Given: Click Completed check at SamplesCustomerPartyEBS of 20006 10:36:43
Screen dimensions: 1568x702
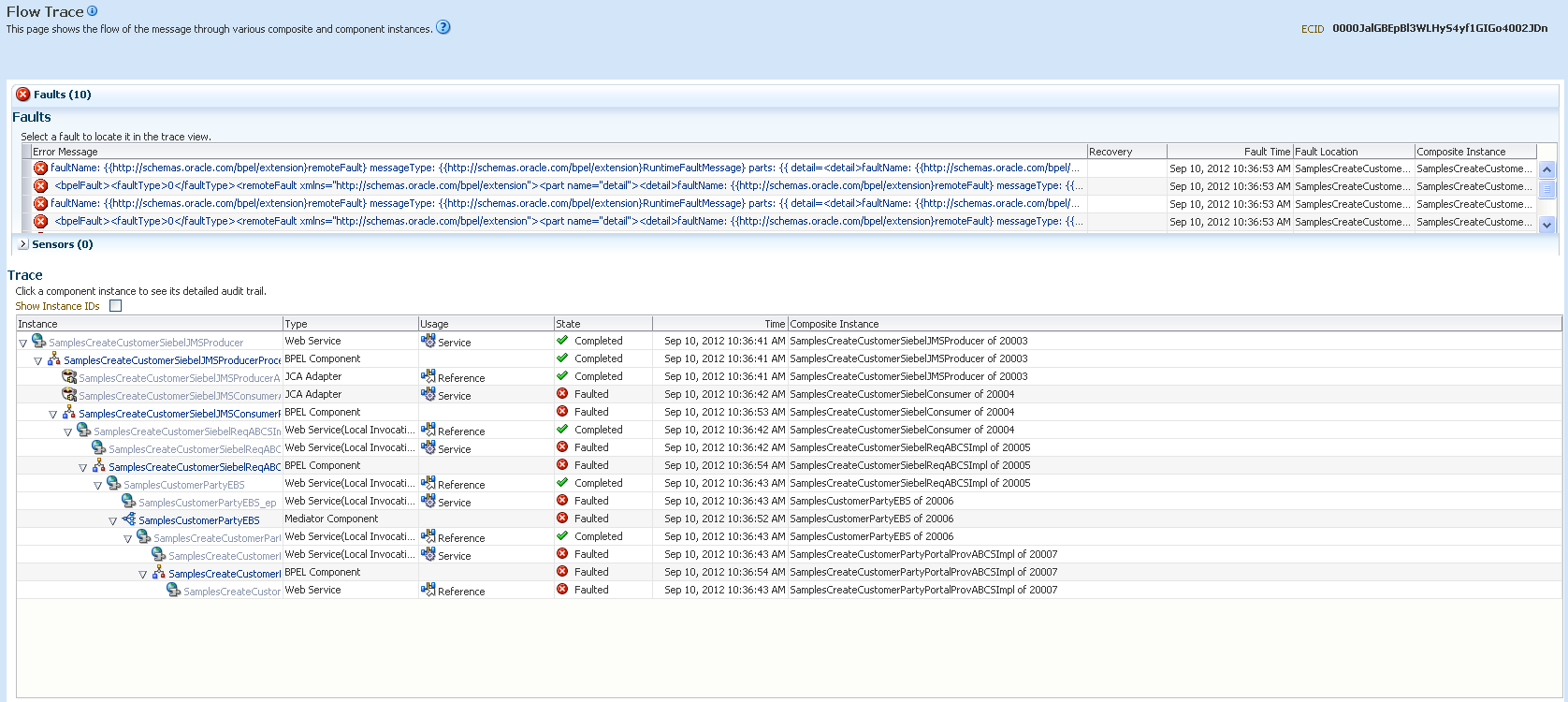Looking at the screenshot, I should (x=562, y=536).
